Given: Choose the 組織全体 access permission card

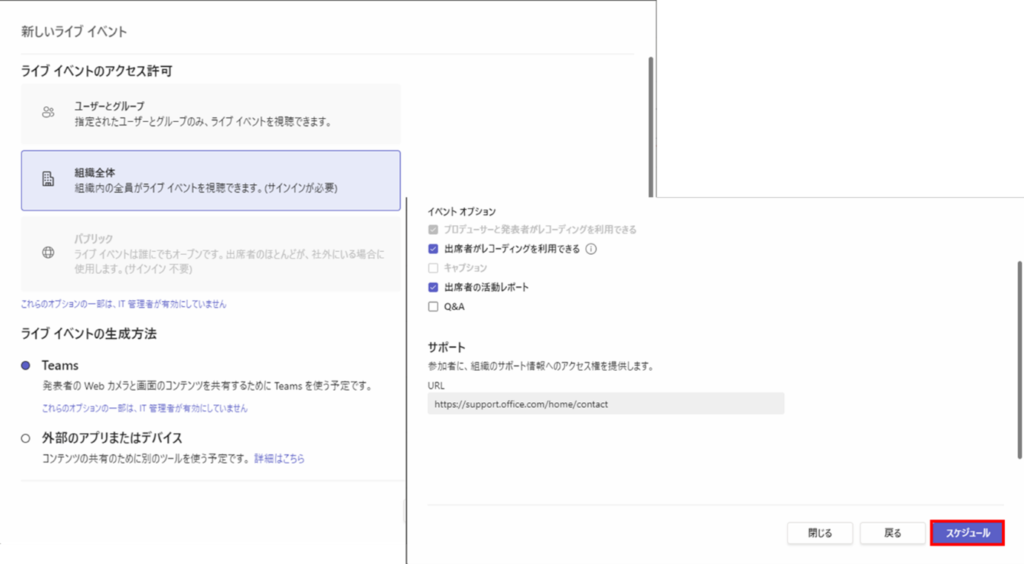Looking at the screenshot, I should [x=210, y=180].
